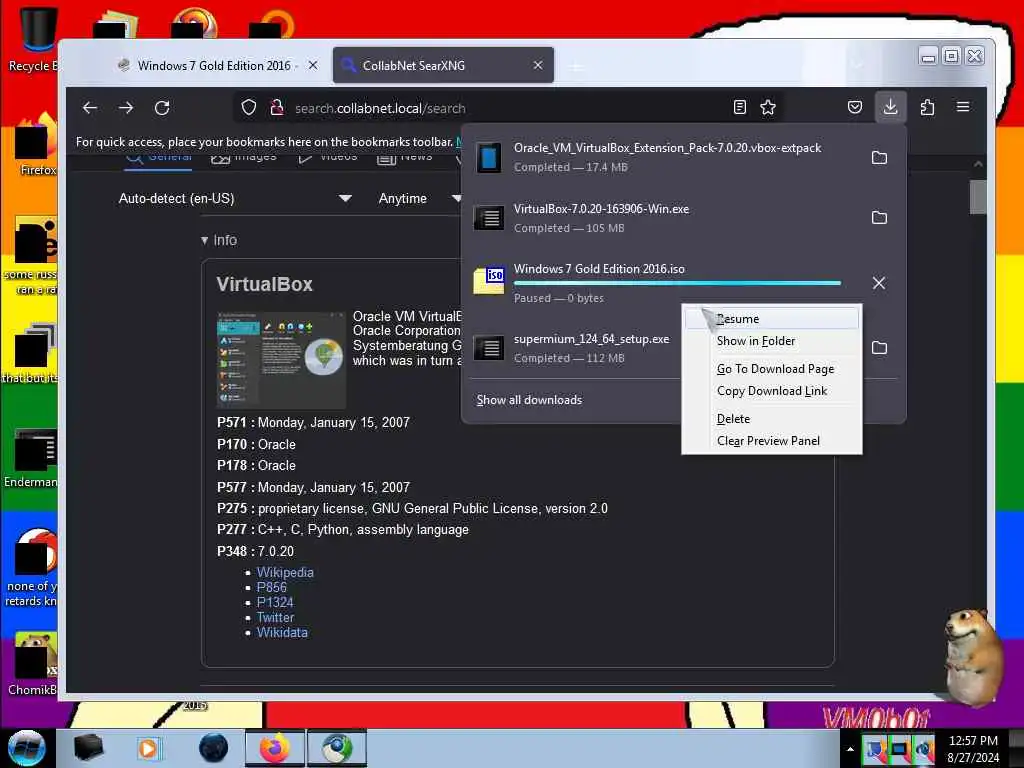Image resolution: width=1024 pixels, height=768 pixels.
Task: Open the P1324 link
Action: tap(275, 602)
